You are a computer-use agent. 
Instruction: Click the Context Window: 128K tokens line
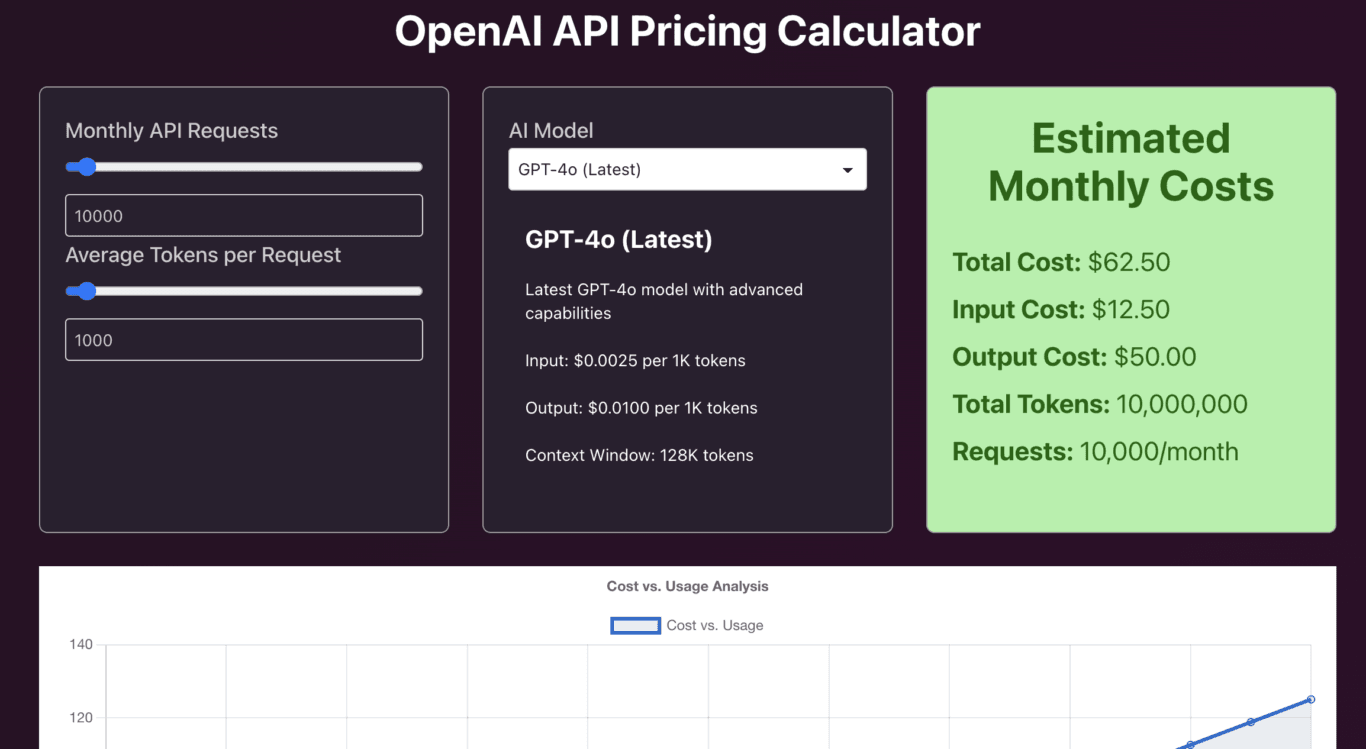[639, 455]
